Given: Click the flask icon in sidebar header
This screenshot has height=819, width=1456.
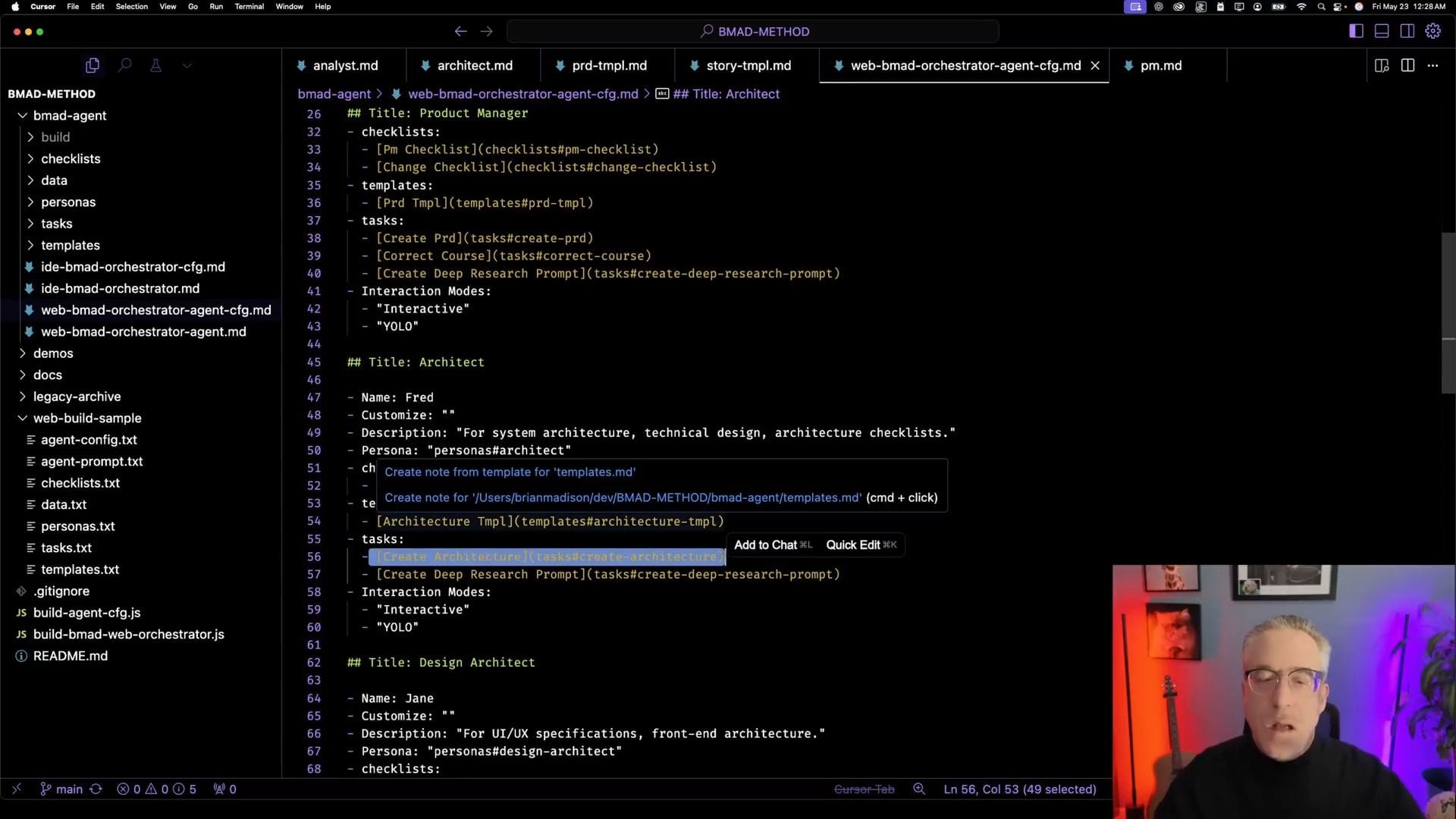Looking at the screenshot, I should 155,65.
